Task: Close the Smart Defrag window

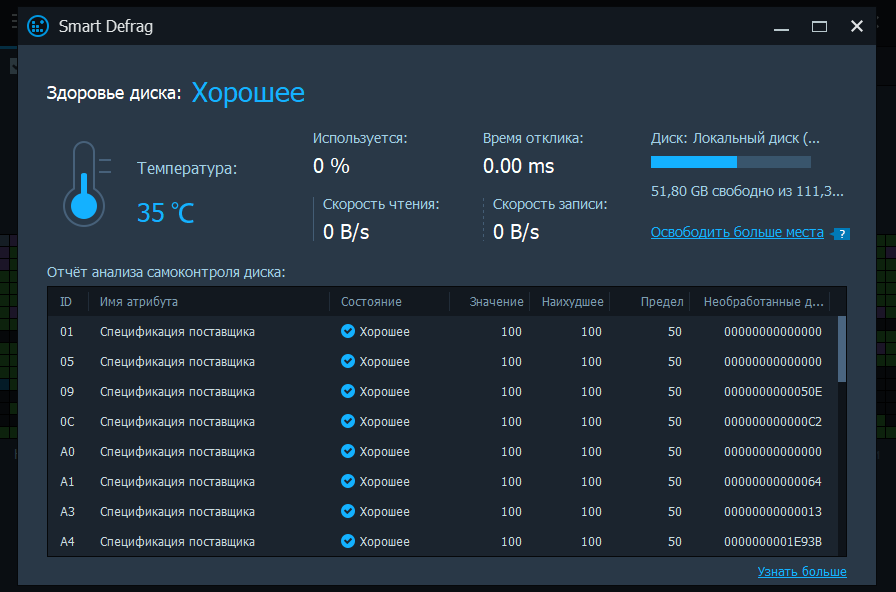Action: (x=857, y=26)
